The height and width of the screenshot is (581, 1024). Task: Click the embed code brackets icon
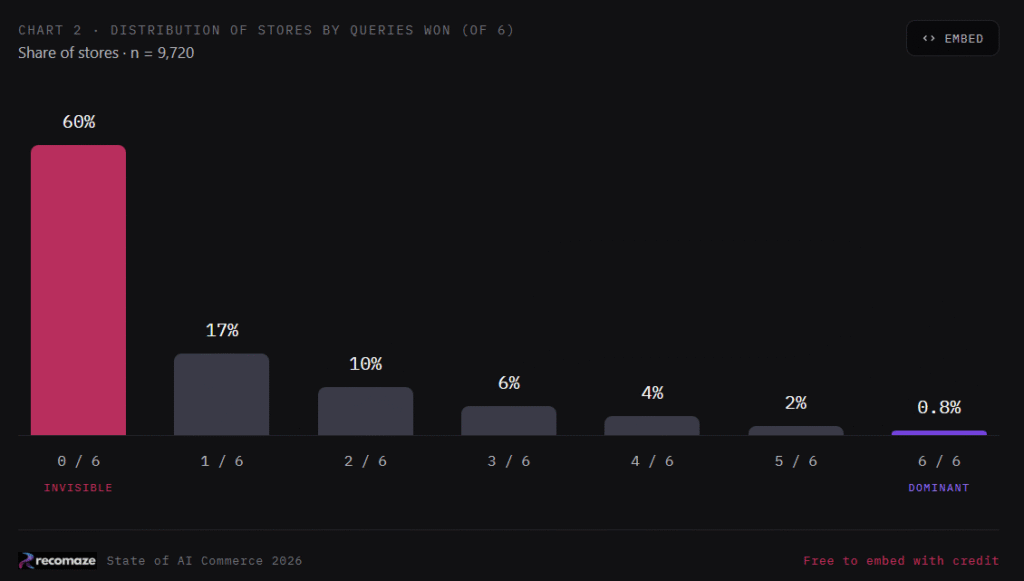point(929,39)
